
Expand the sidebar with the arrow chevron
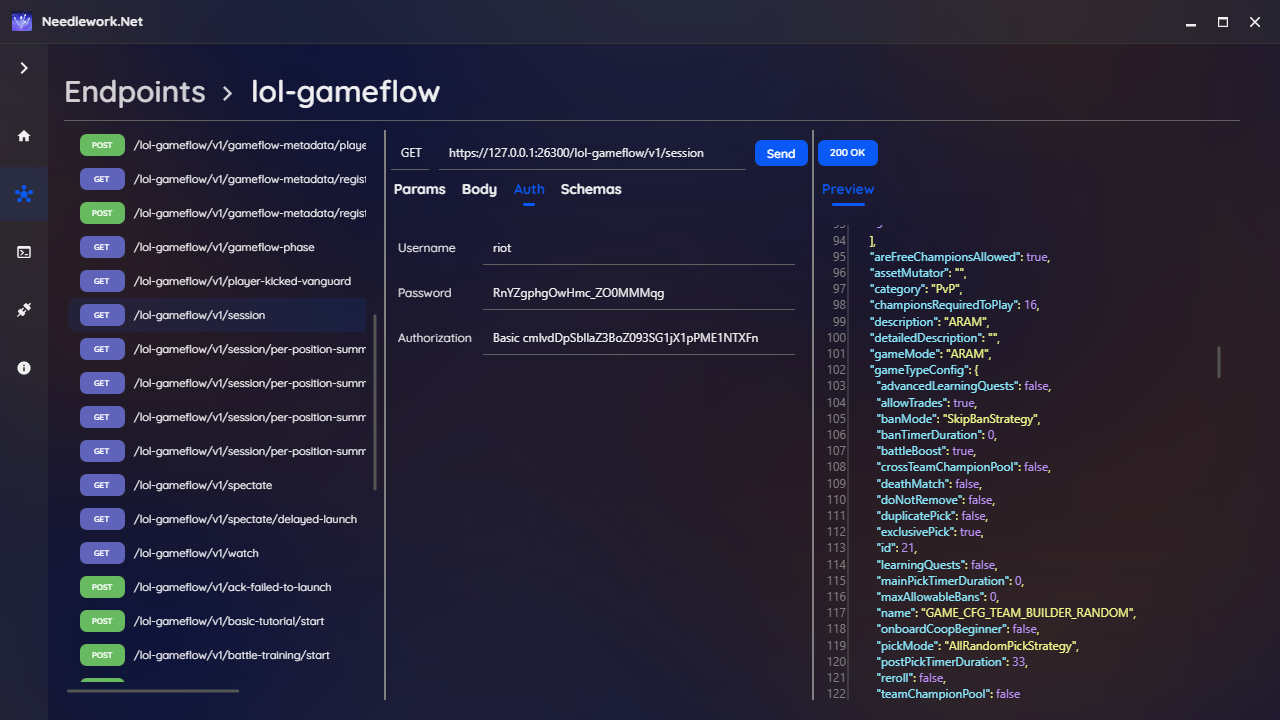click(23, 68)
